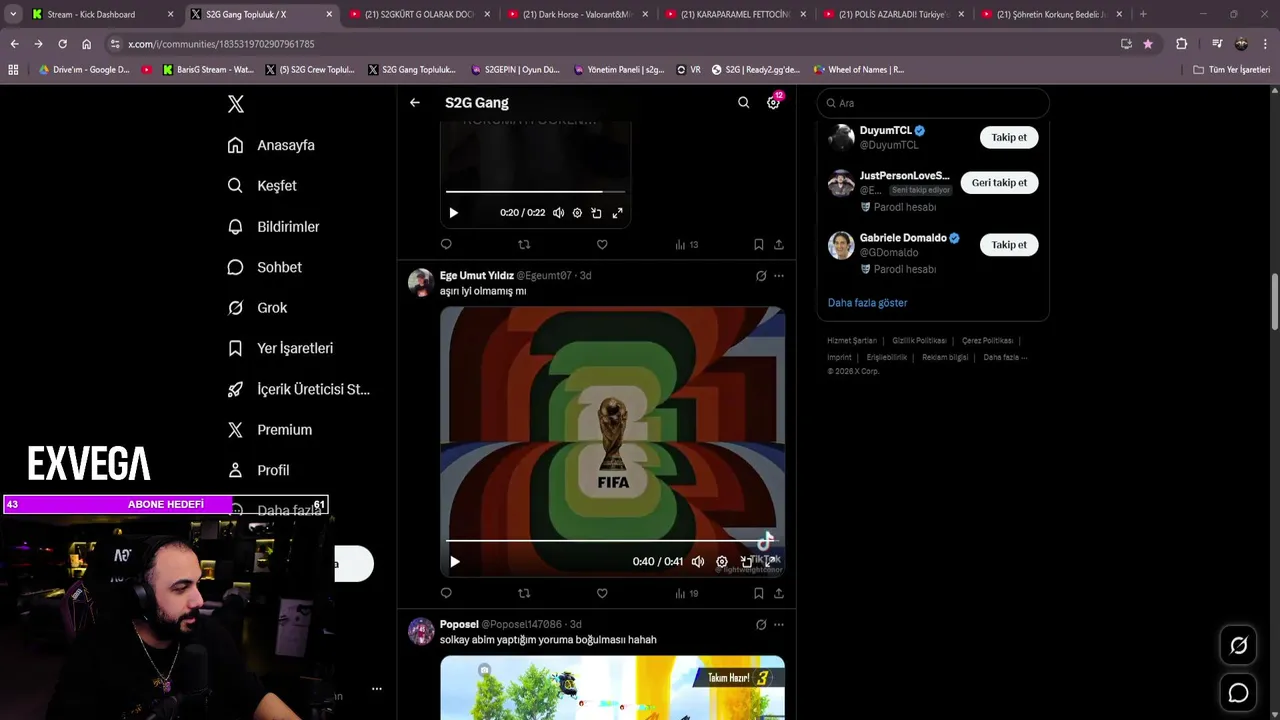Search within S2G Gang community
Image resolution: width=1280 pixels, height=720 pixels.
(743, 103)
